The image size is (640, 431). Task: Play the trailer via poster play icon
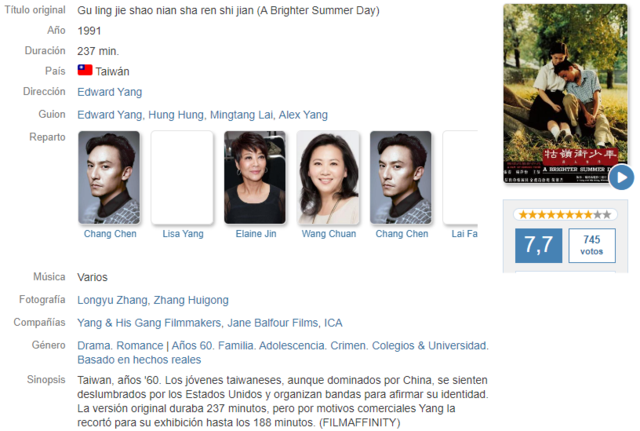(621, 178)
